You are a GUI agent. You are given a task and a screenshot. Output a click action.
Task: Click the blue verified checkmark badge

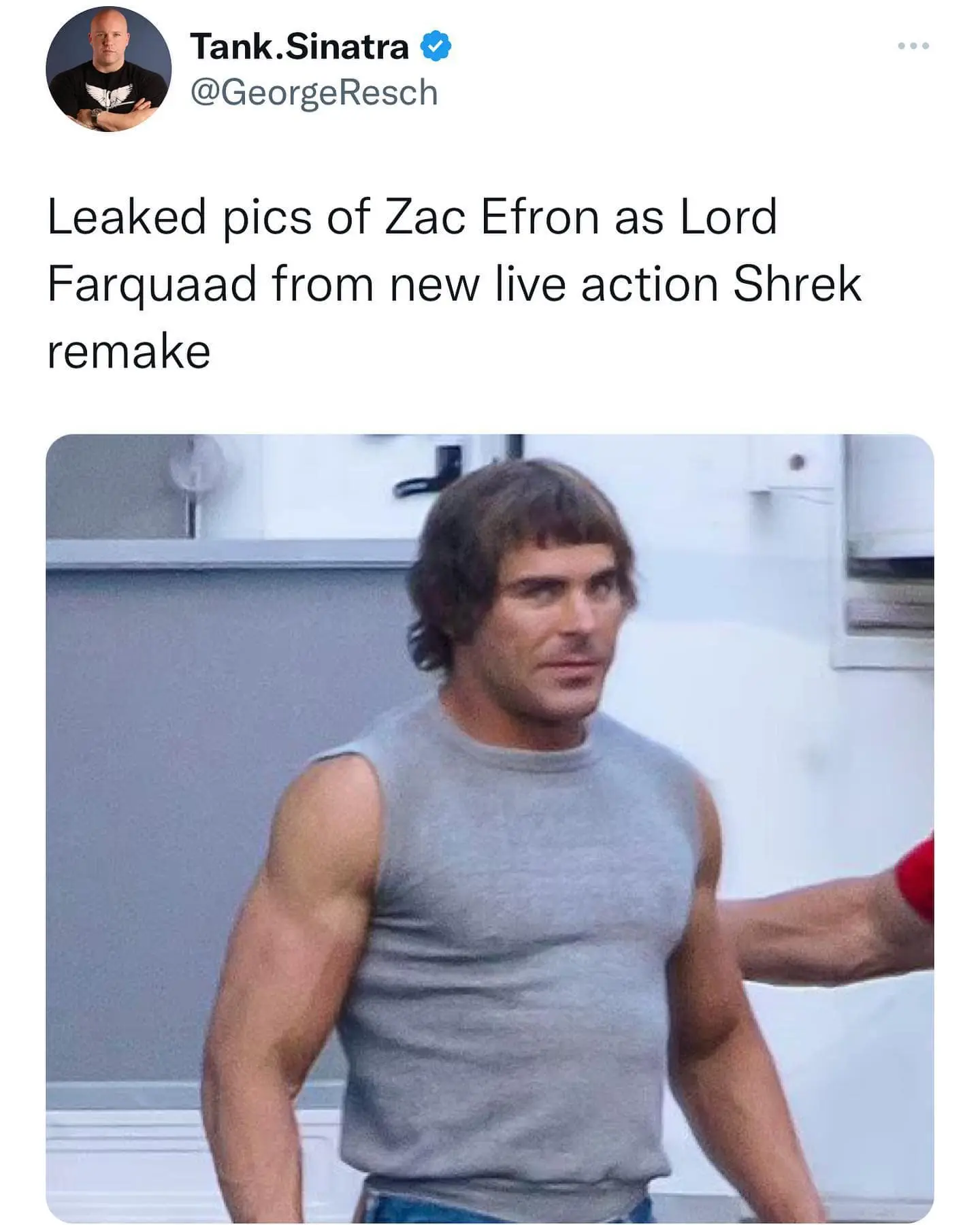click(x=435, y=46)
